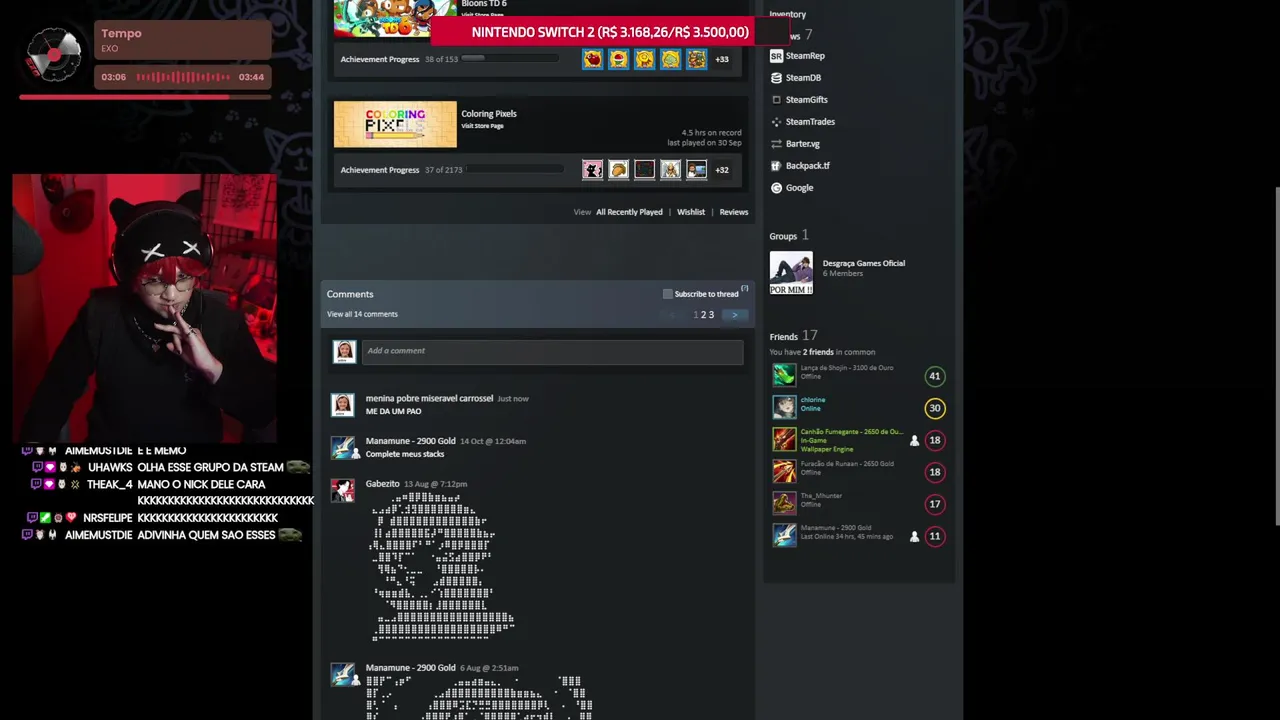Image resolution: width=1280 pixels, height=720 pixels.
Task: Click fifth Bloons TD 6 achievement badge
Action: coord(697,59)
